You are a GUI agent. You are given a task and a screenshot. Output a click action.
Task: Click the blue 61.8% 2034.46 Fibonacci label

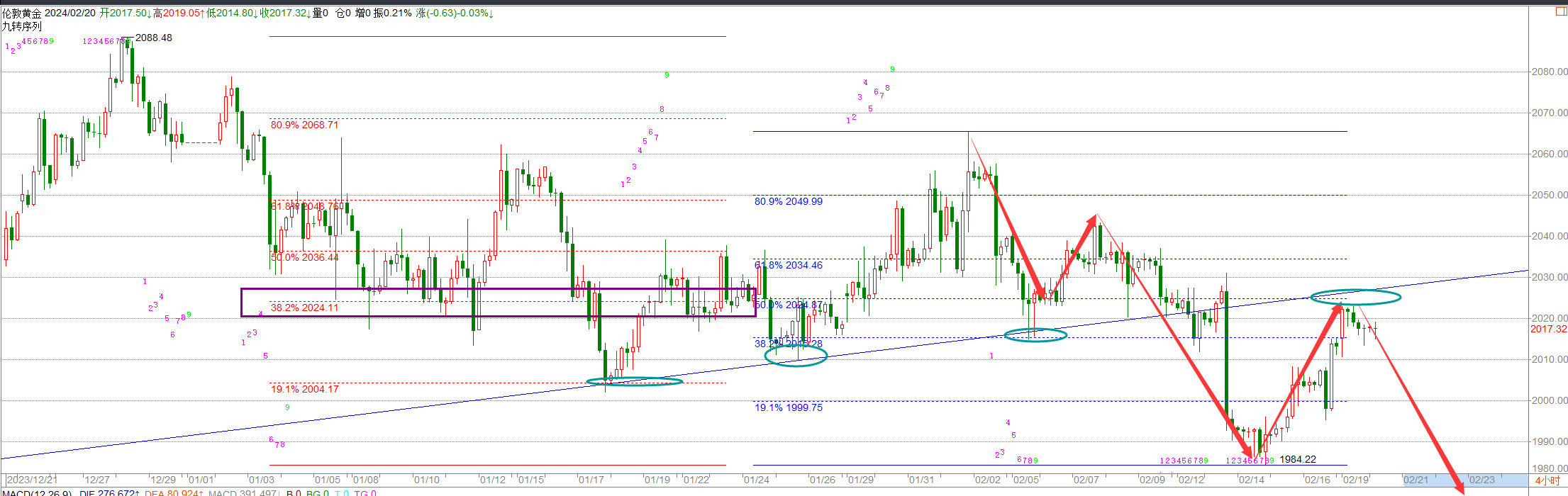tap(789, 265)
